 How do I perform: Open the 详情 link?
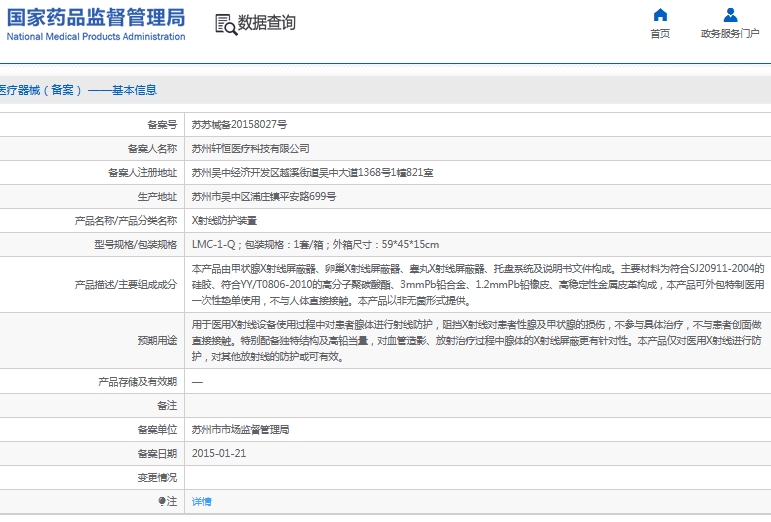pyautogui.click(x=202, y=501)
